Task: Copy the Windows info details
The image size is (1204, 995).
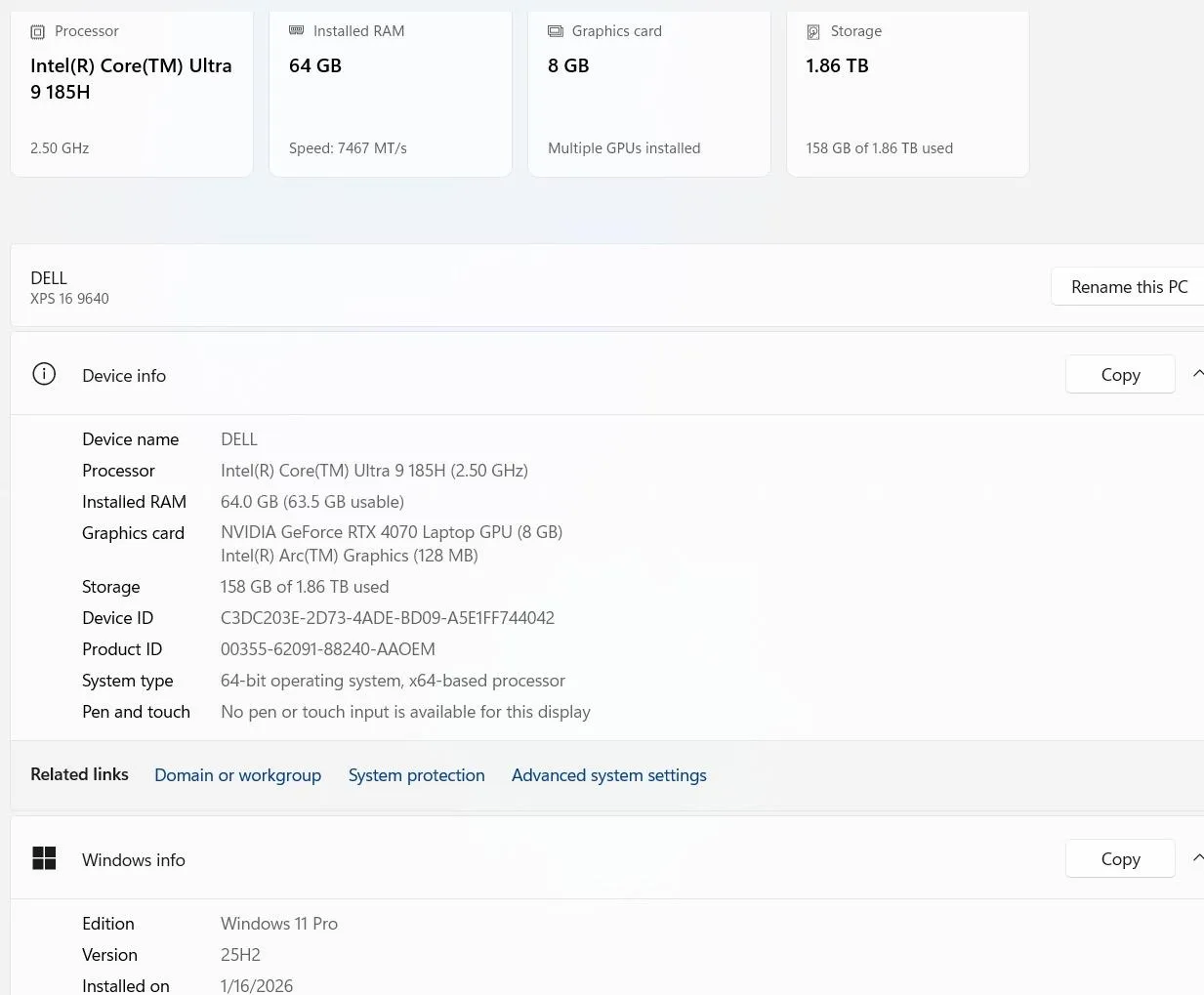Action: (x=1120, y=859)
